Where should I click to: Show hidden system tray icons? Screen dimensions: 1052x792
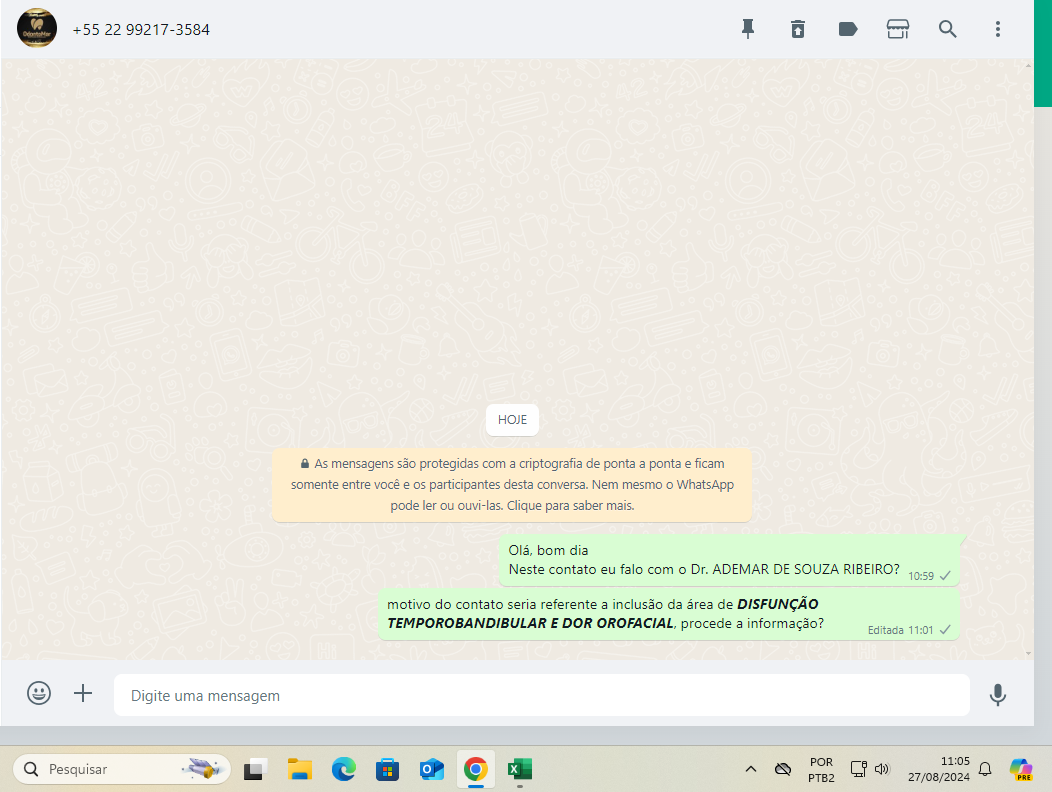(x=751, y=769)
